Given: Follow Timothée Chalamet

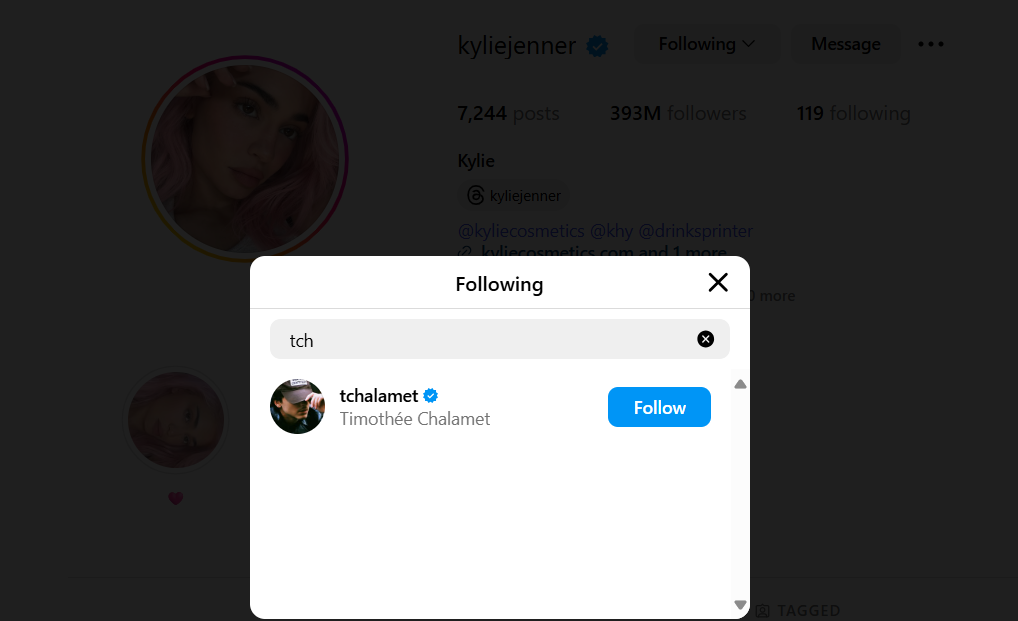Looking at the screenshot, I should (x=659, y=407).
